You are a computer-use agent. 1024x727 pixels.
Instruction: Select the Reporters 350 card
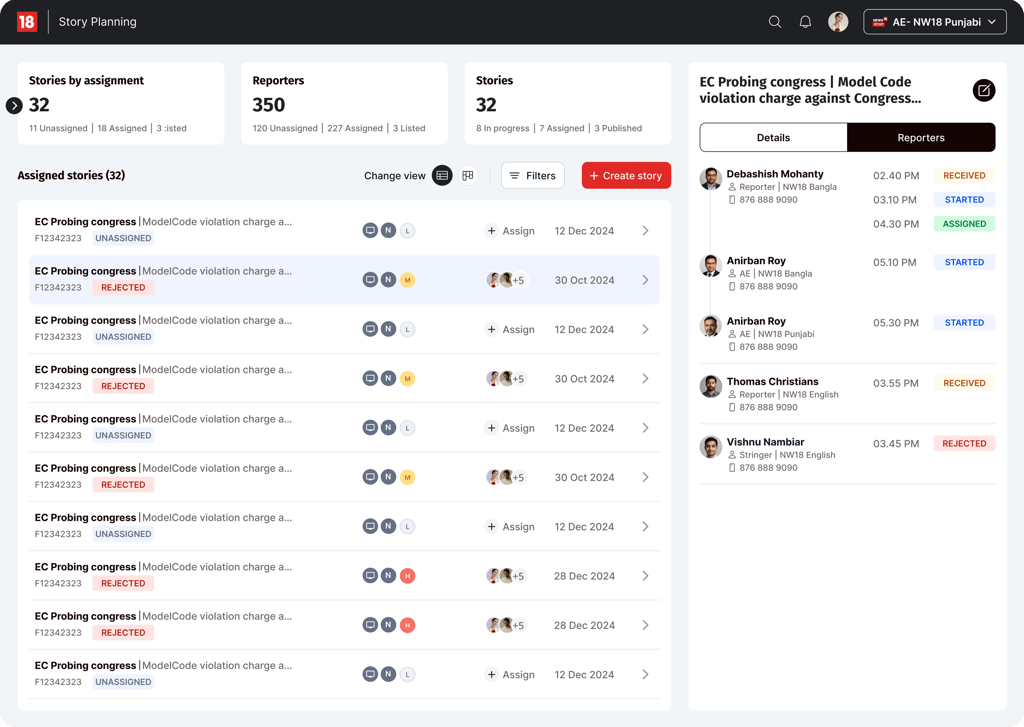pos(344,103)
